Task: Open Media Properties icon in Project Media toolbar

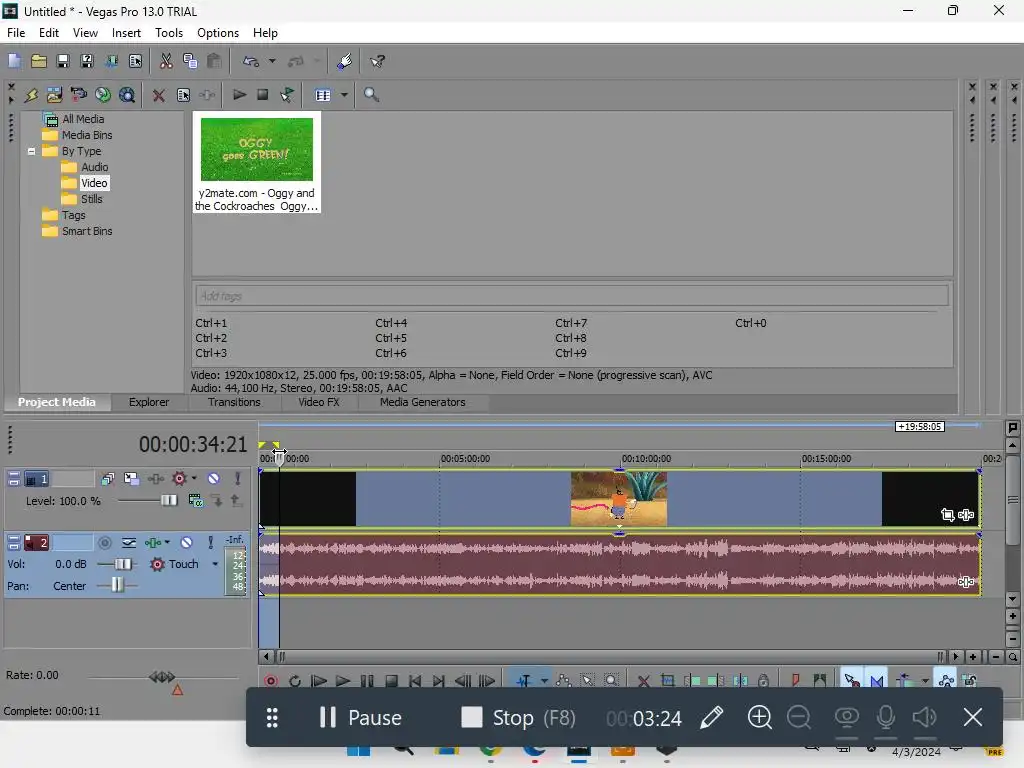Action: (x=184, y=95)
